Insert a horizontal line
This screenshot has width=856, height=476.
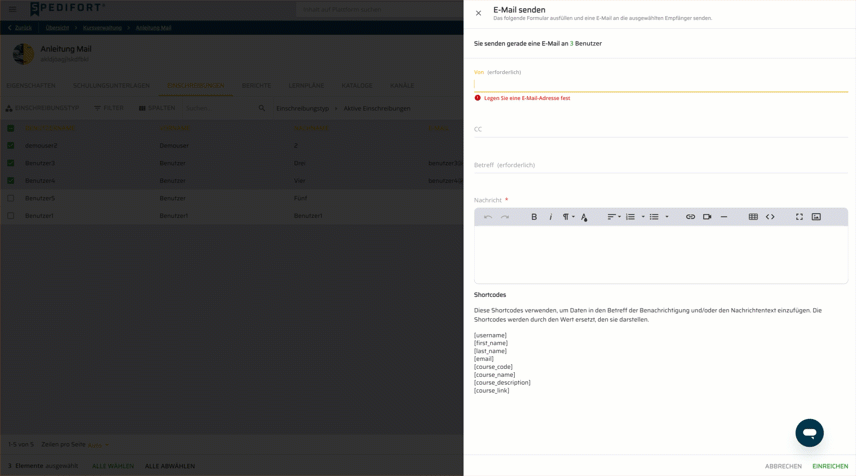pyautogui.click(x=724, y=217)
